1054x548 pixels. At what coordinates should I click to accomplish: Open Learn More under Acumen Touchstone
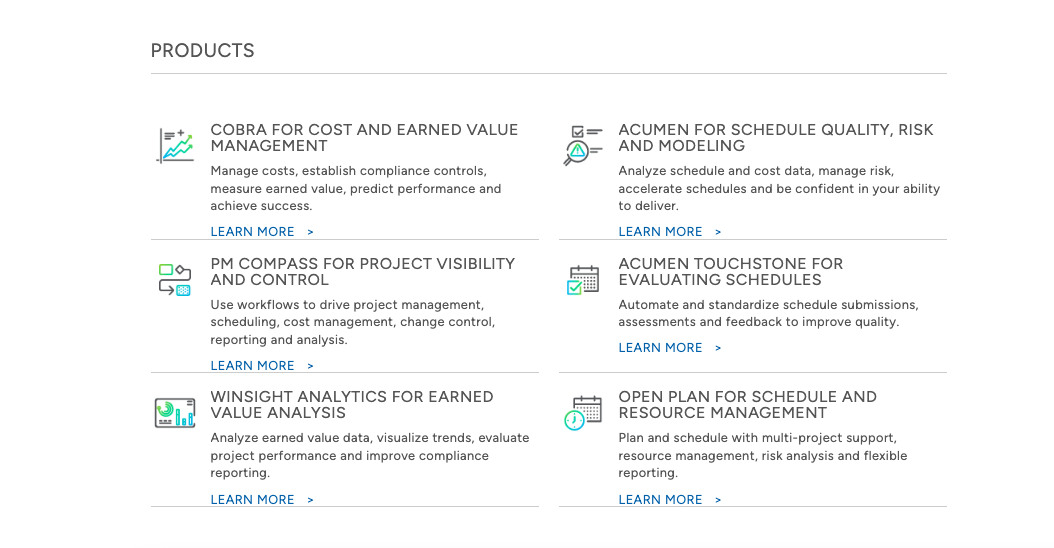pos(670,348)
